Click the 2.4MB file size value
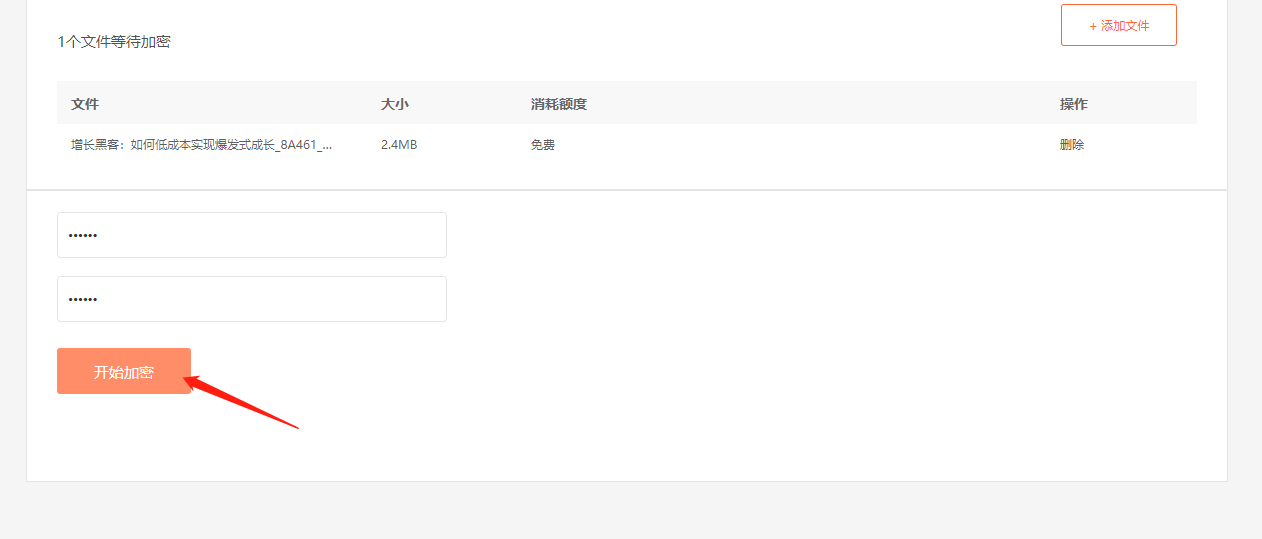Screen dimensions: 1262x539 (x=399, y=144)
